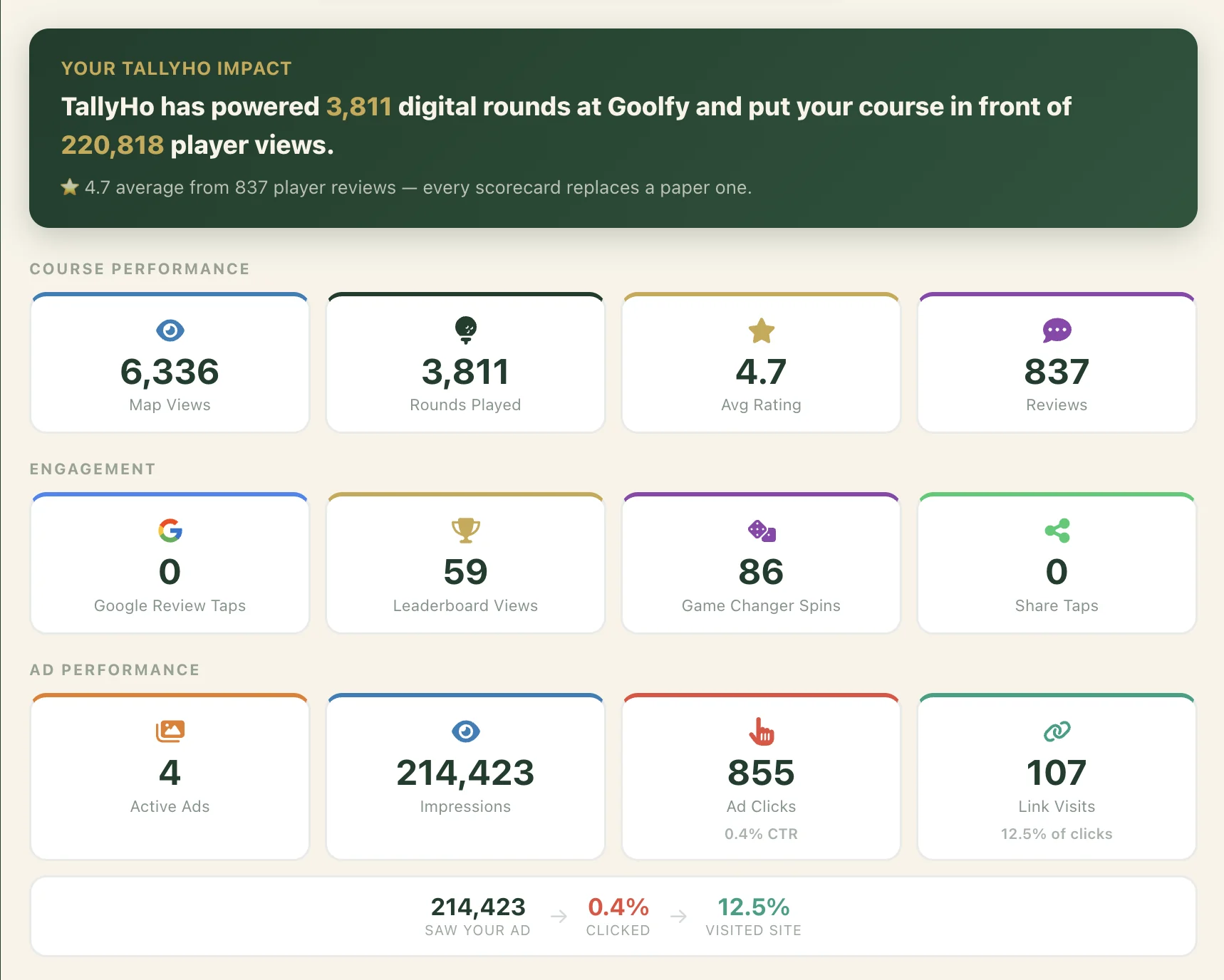Select the 4.7 Avg Rating value
The height and width of the screenshot is (980, 1224).
click(761, 372)
